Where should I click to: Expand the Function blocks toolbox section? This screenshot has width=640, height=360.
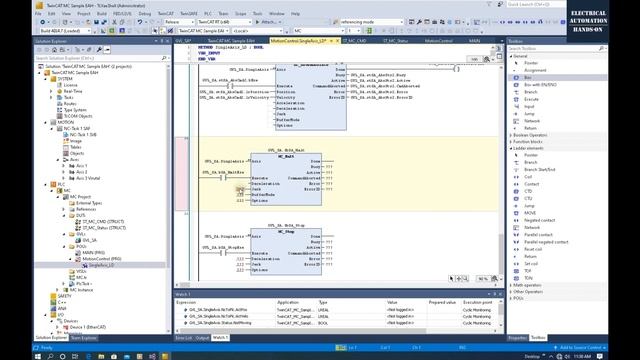[511, 142]
